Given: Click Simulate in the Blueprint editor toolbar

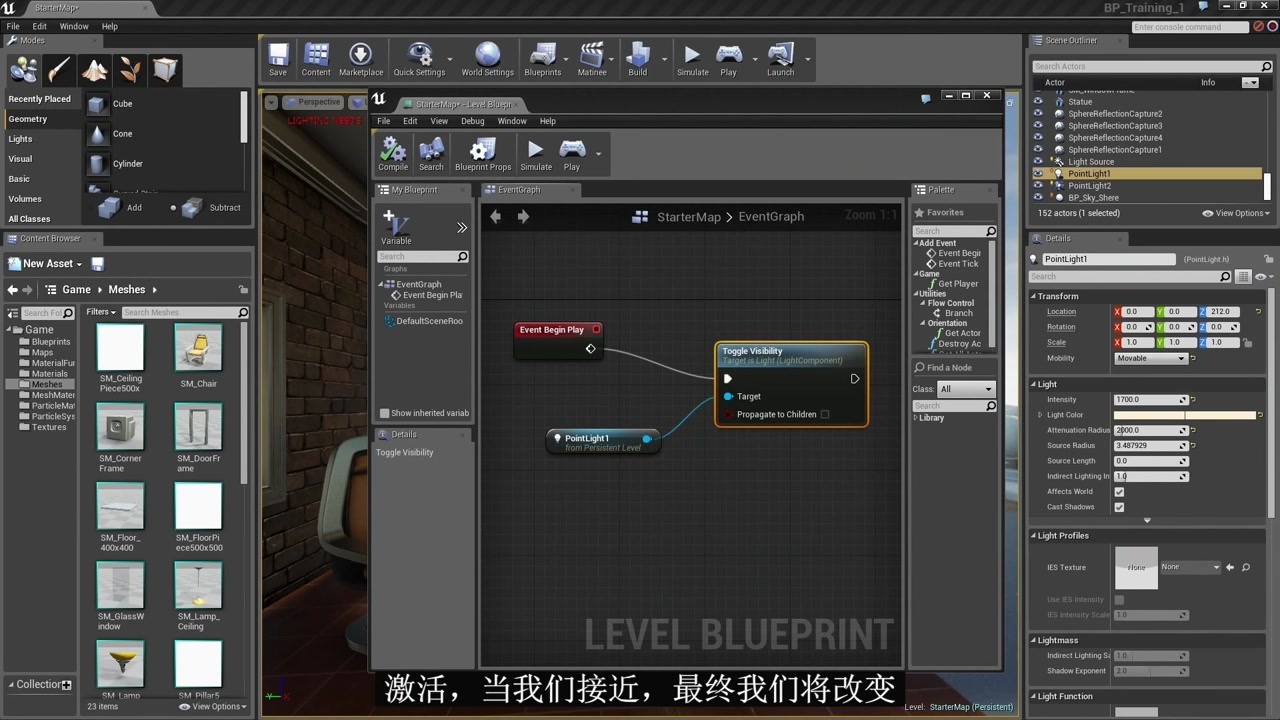Looking at the screenshot, I should pos(536,154).
